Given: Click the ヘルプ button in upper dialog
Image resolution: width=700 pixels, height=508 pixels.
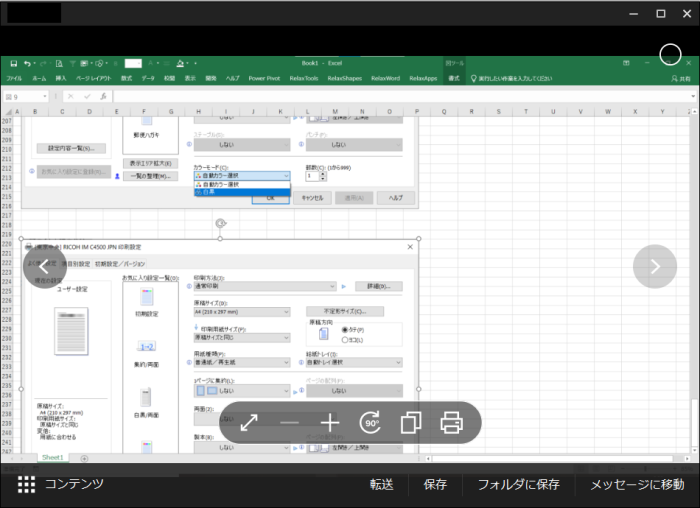Looking at the screenshot, I should tap(396, 198).
